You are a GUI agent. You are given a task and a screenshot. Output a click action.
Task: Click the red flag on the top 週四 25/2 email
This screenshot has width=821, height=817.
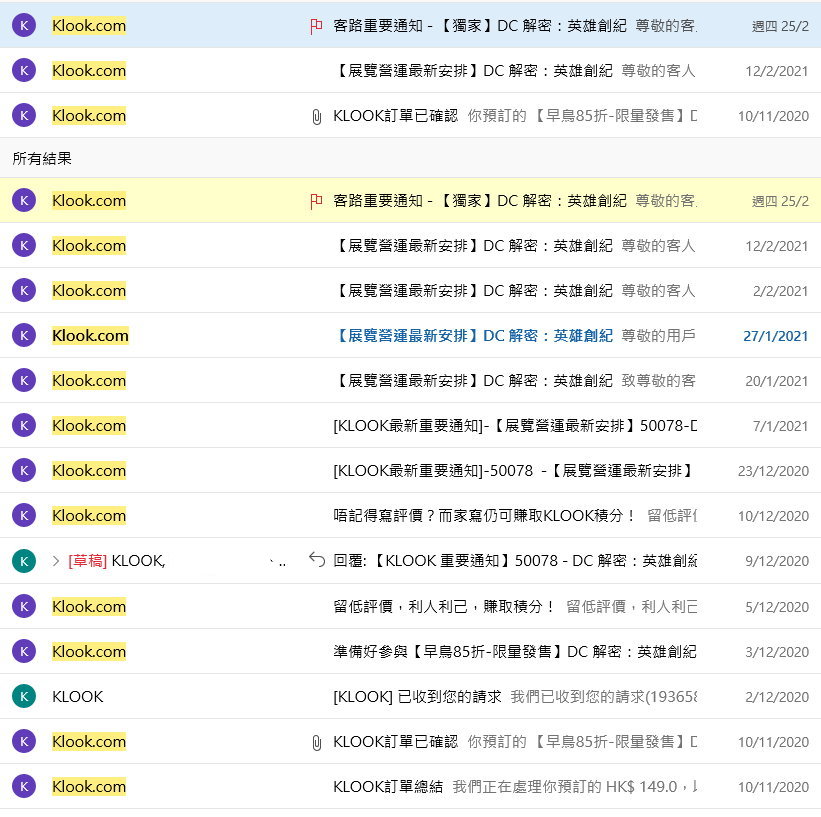coord(316,27)
